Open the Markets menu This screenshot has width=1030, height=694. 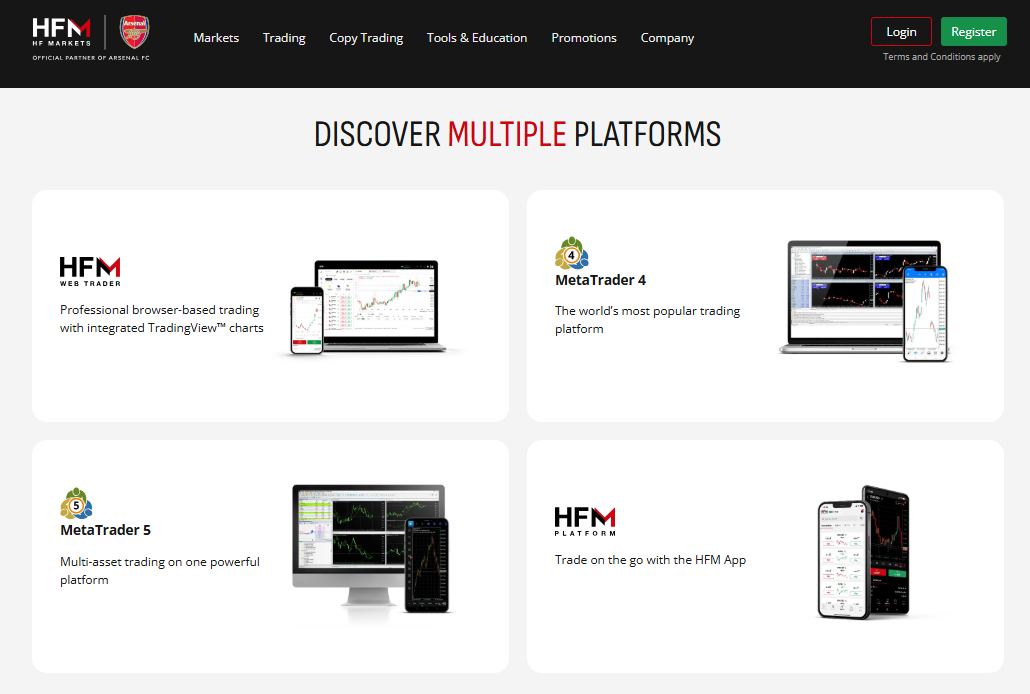coord(216,38)
